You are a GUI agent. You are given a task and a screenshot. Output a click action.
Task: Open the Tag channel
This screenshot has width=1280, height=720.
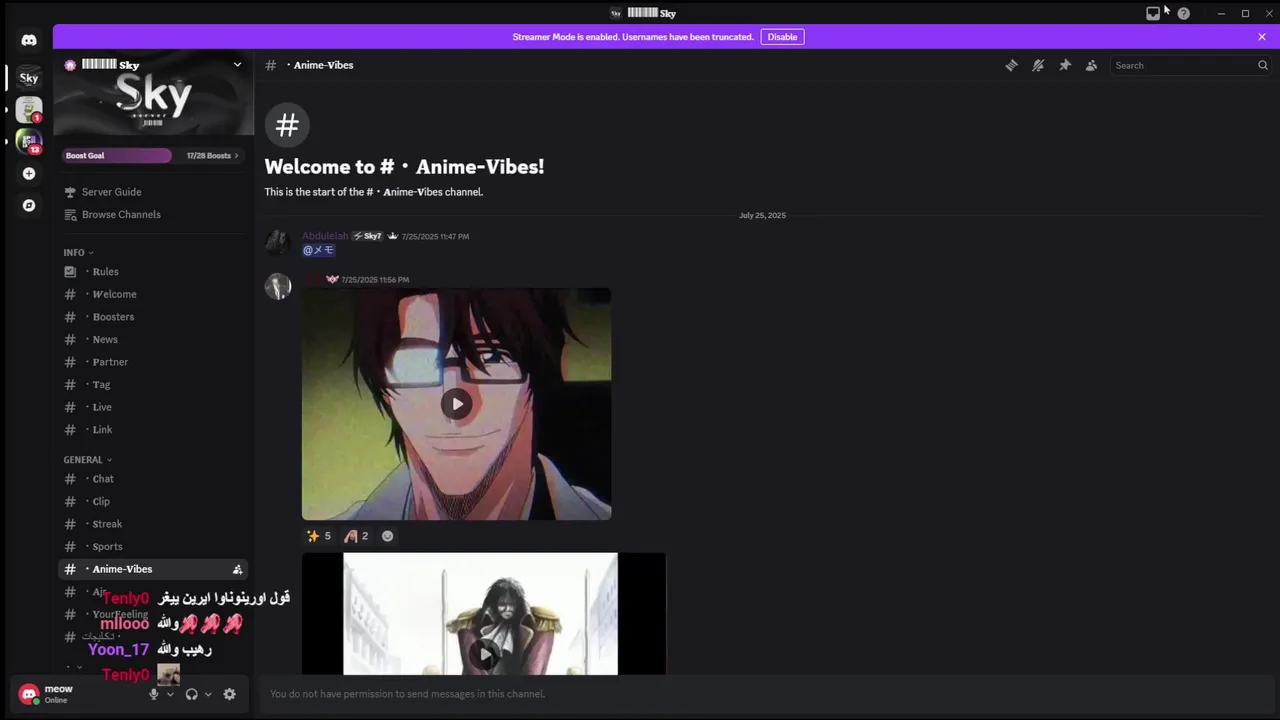coord(153,385)
